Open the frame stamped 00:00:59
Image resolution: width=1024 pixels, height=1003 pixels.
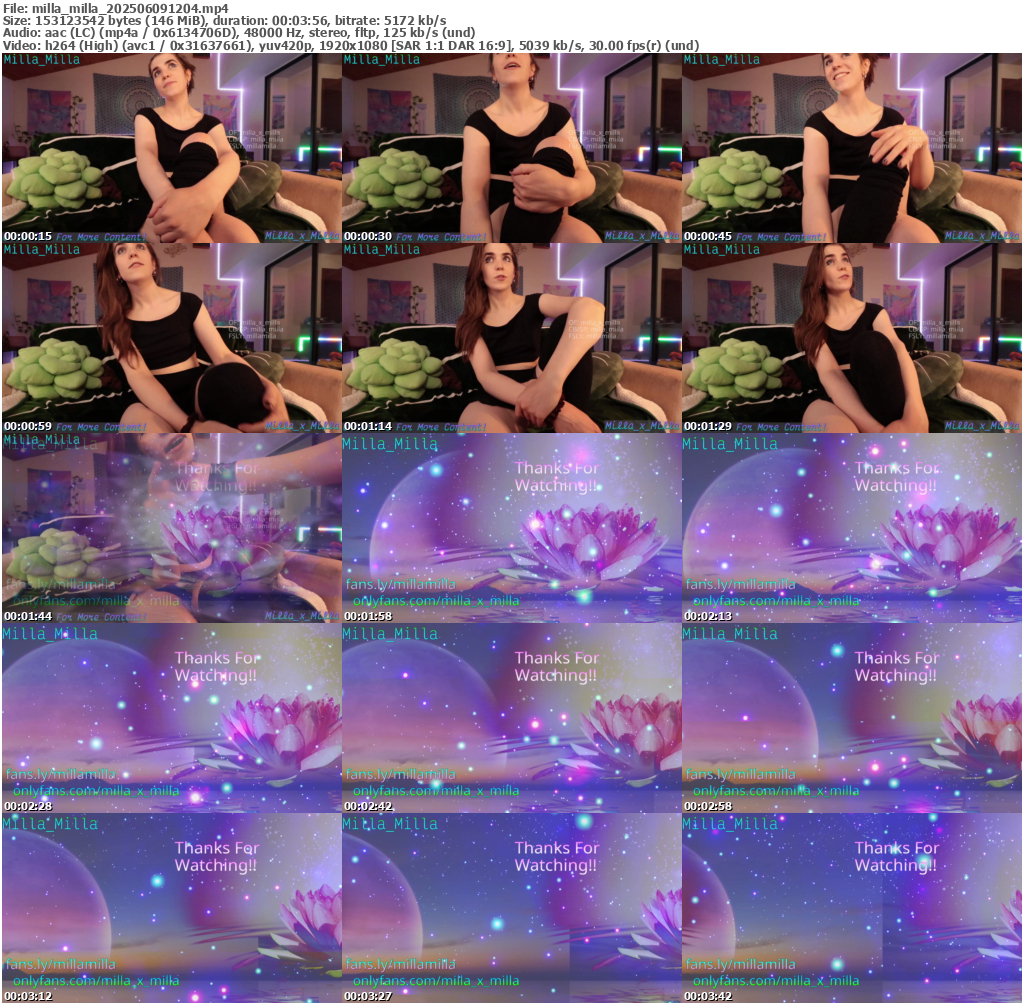172,338
